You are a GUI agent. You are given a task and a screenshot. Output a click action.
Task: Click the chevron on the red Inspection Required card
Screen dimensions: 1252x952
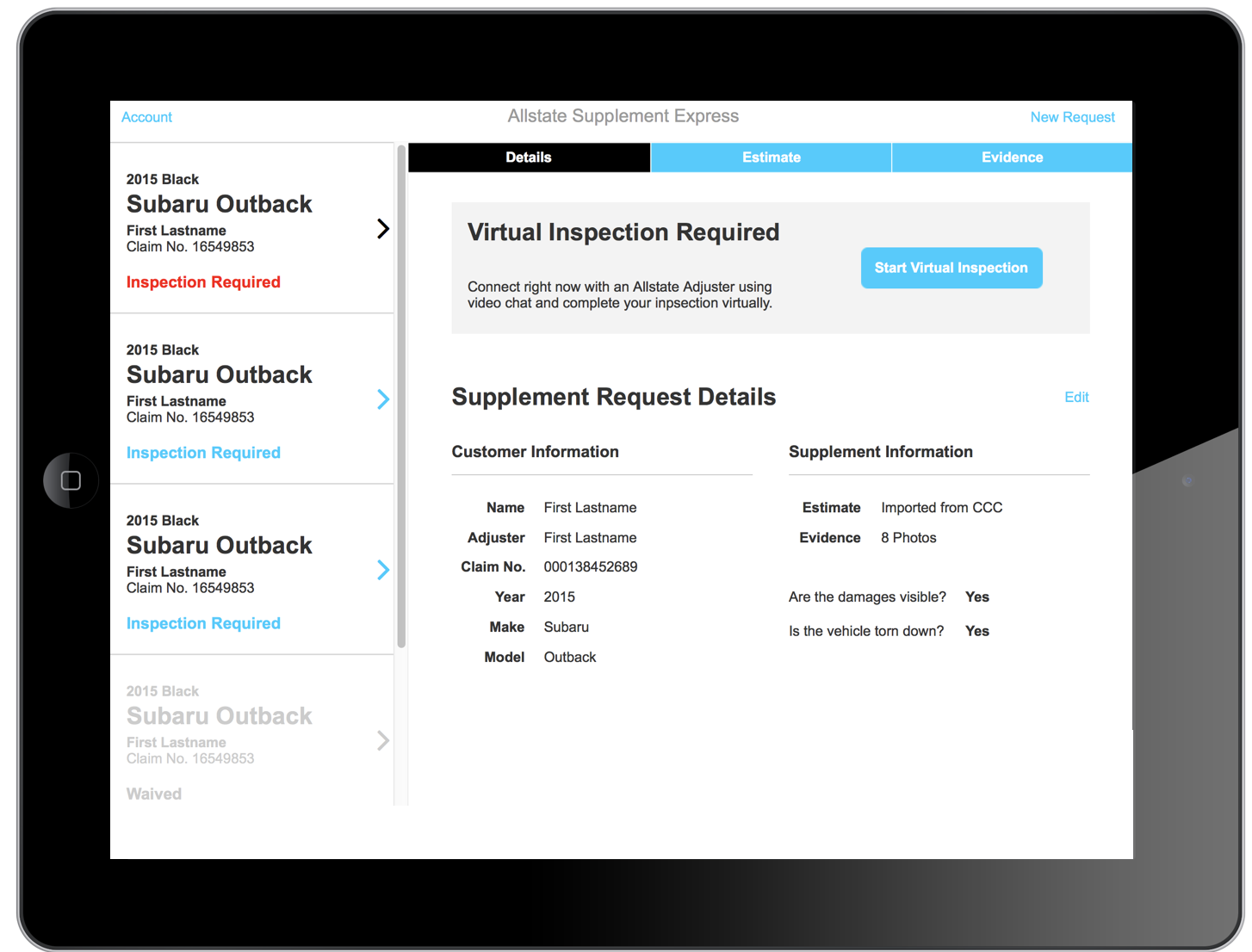pyautogui.click(x=383, y=228)
